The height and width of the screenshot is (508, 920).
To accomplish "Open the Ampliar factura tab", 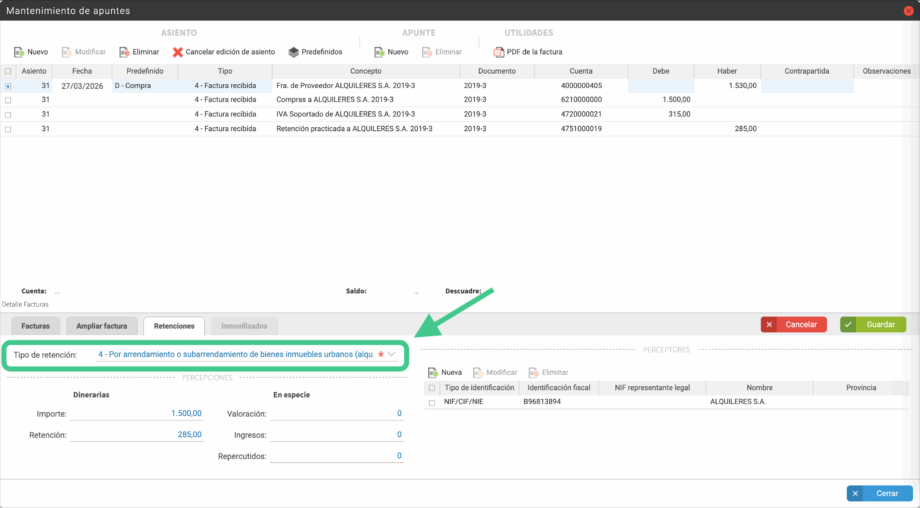I will coord(102,326).
